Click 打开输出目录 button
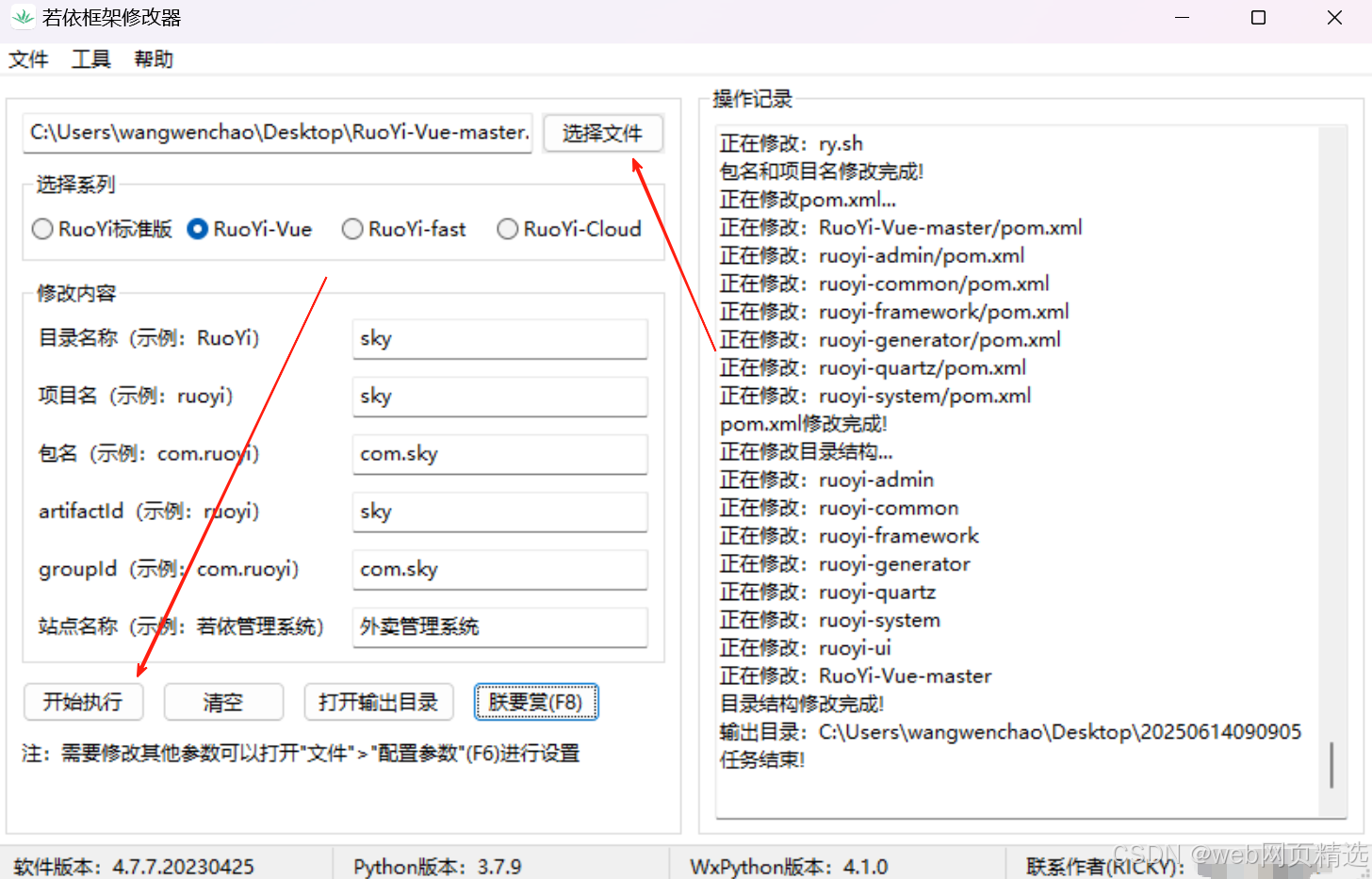This screenshot has height=879, width=1372. coord(379,702)
